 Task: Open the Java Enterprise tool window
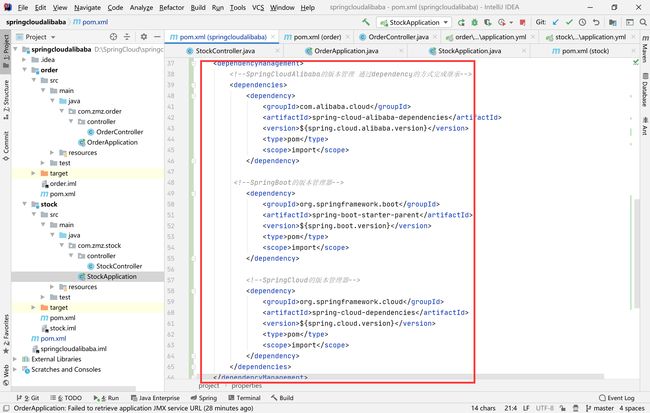pyautogui.click(x=155, y=398)
